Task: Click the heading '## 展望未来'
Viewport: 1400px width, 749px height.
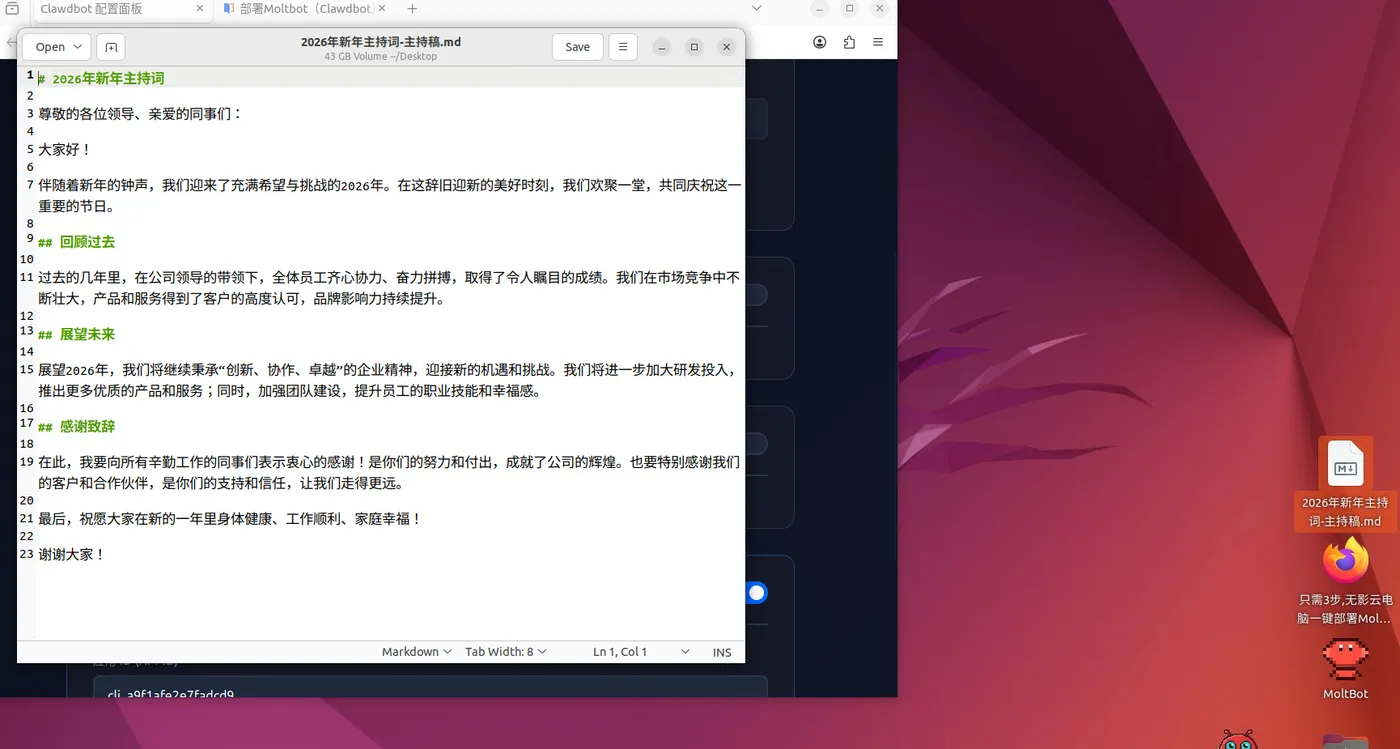Action: (x=76, y=334)
